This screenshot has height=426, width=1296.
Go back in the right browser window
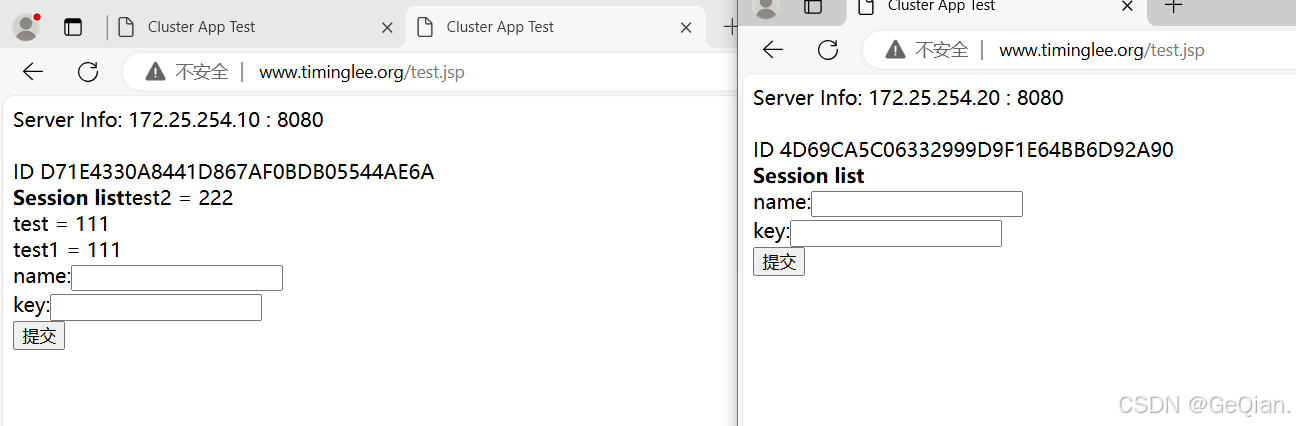(773, 50)
